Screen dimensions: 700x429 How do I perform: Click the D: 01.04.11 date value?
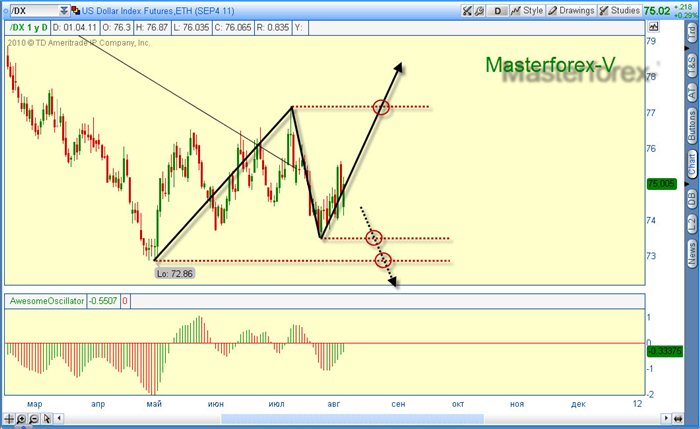coord(75,28)
